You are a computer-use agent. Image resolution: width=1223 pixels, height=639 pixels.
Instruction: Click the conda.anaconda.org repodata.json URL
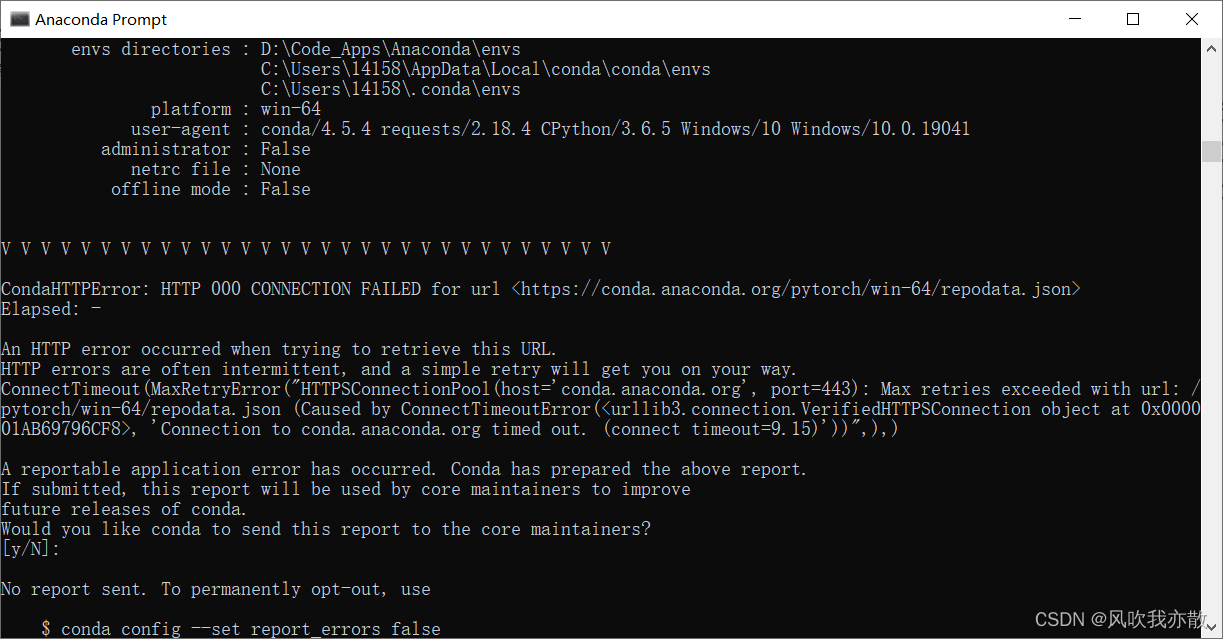(x=796, y=289)
